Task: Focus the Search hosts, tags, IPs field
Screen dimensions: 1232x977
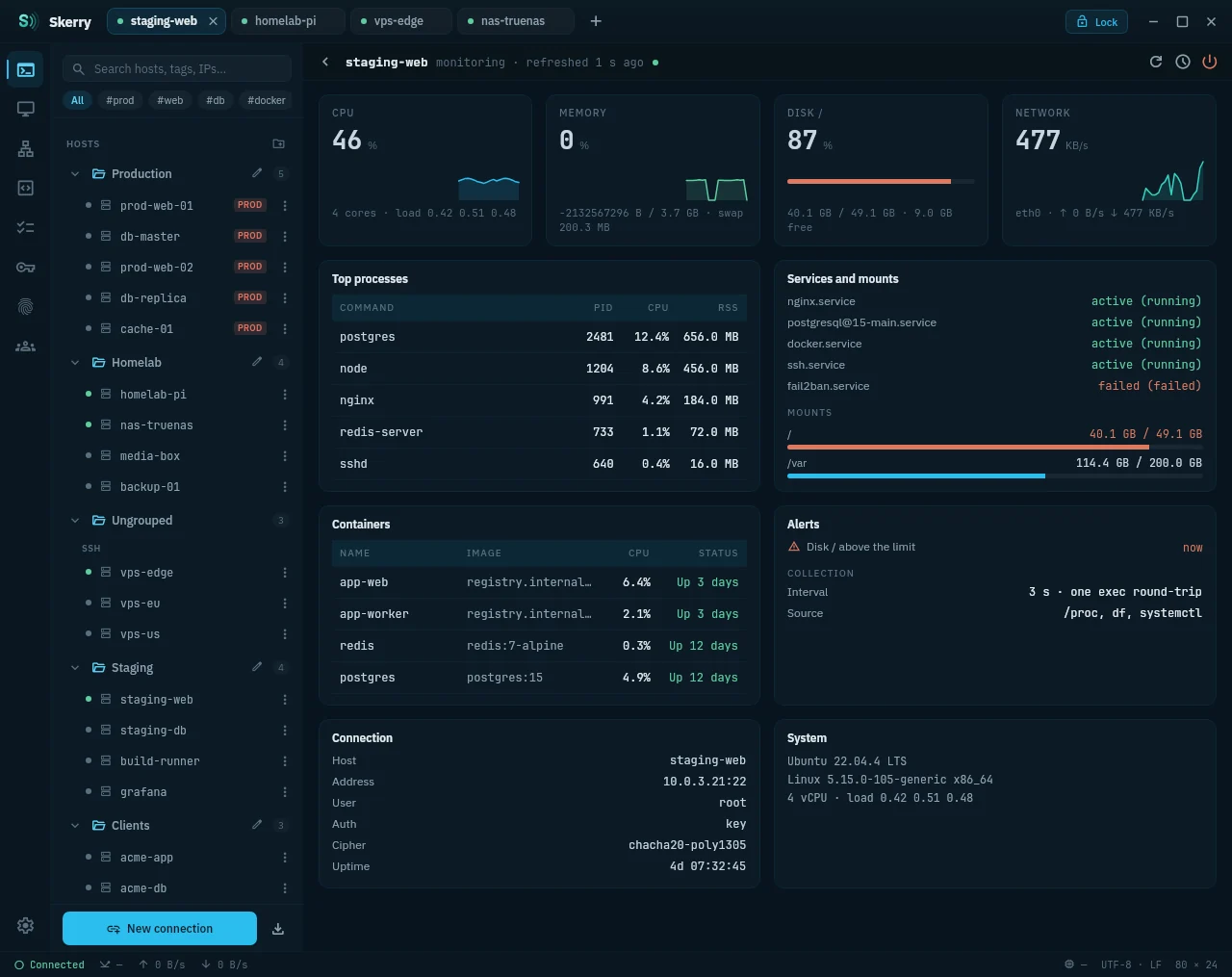Action: tap(177, 68)
